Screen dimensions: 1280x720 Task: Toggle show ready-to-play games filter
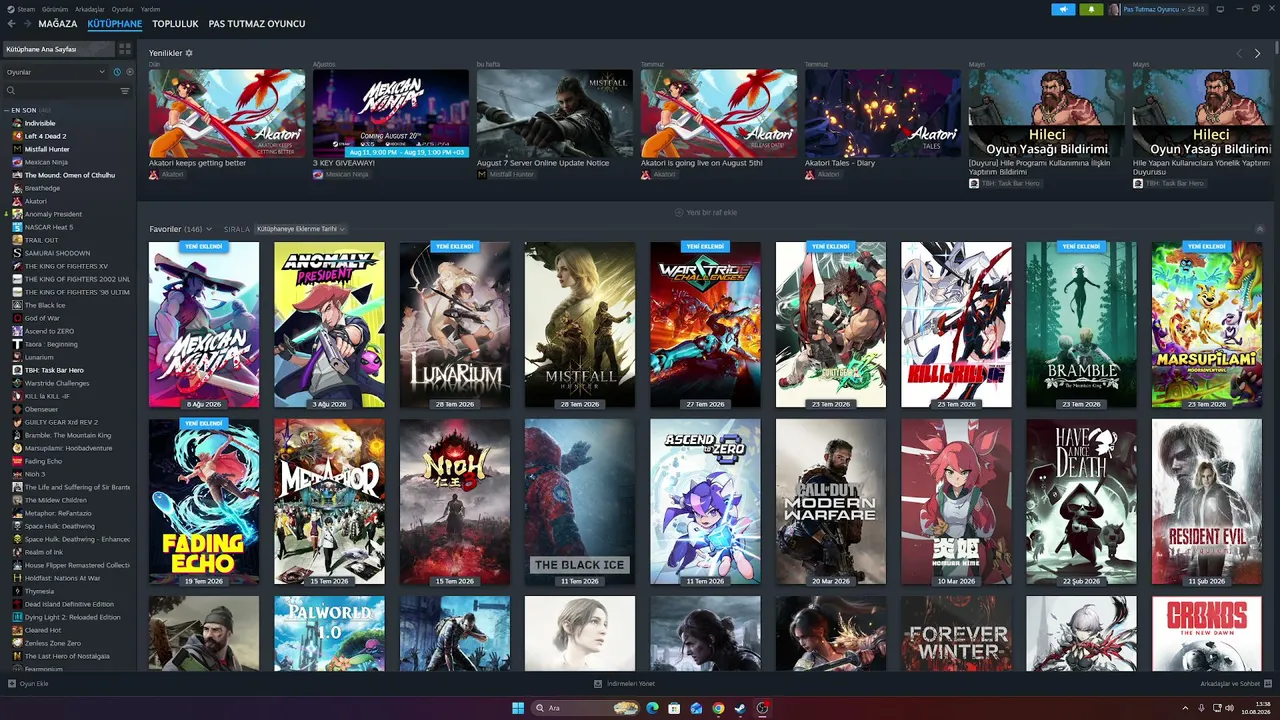(x=130, y=72)
